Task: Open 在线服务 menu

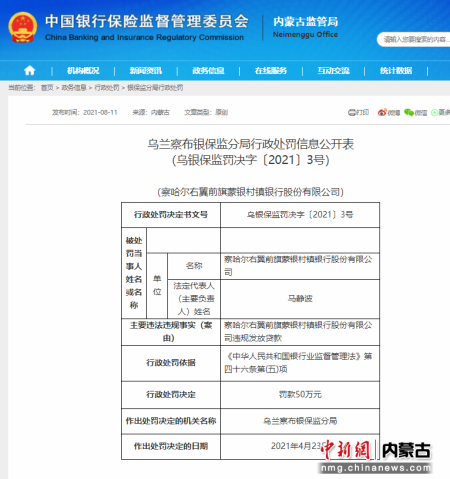Action: point(271,71)
